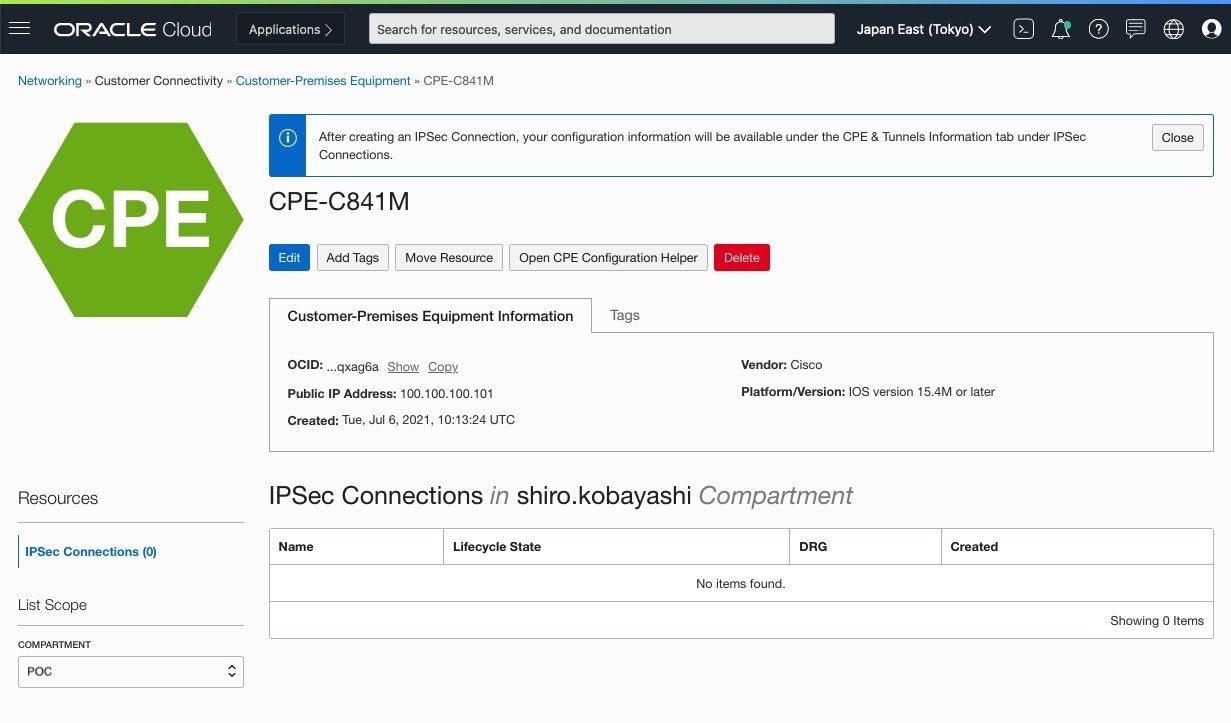
Task: Open CPE Configuration Helper
Action: point(608,257)
